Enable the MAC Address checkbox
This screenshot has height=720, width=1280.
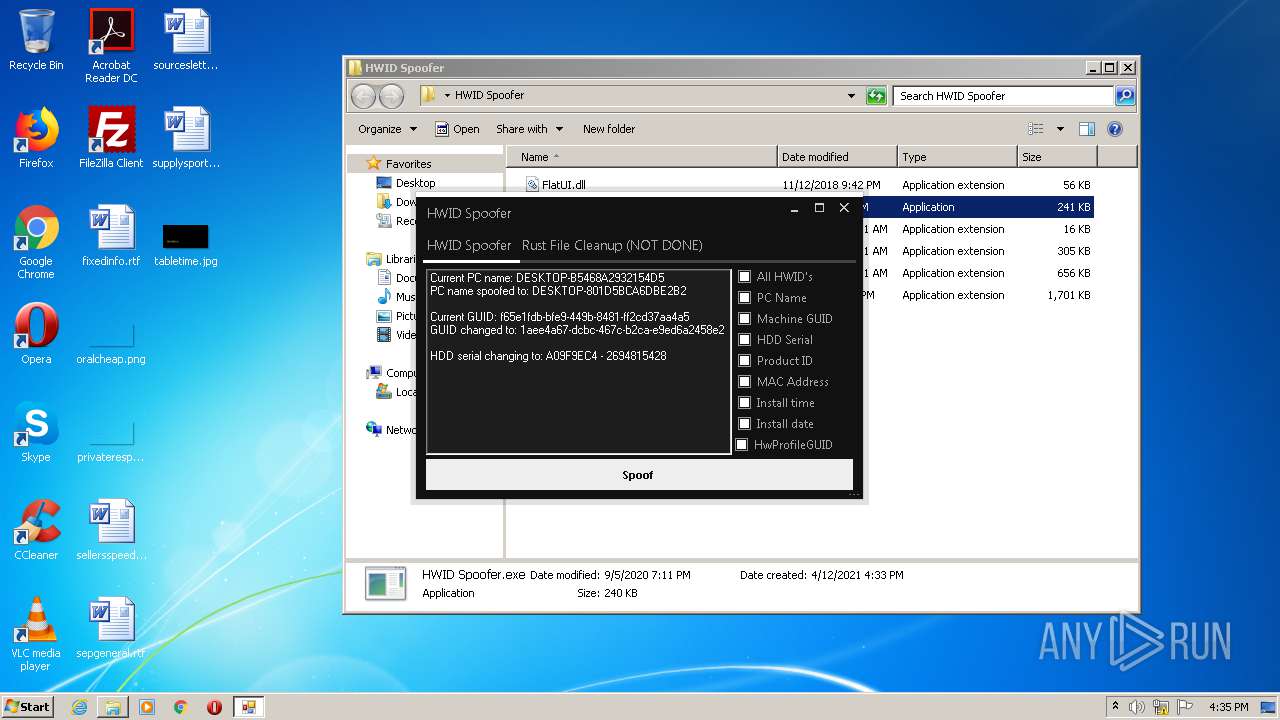coord(744,382)
